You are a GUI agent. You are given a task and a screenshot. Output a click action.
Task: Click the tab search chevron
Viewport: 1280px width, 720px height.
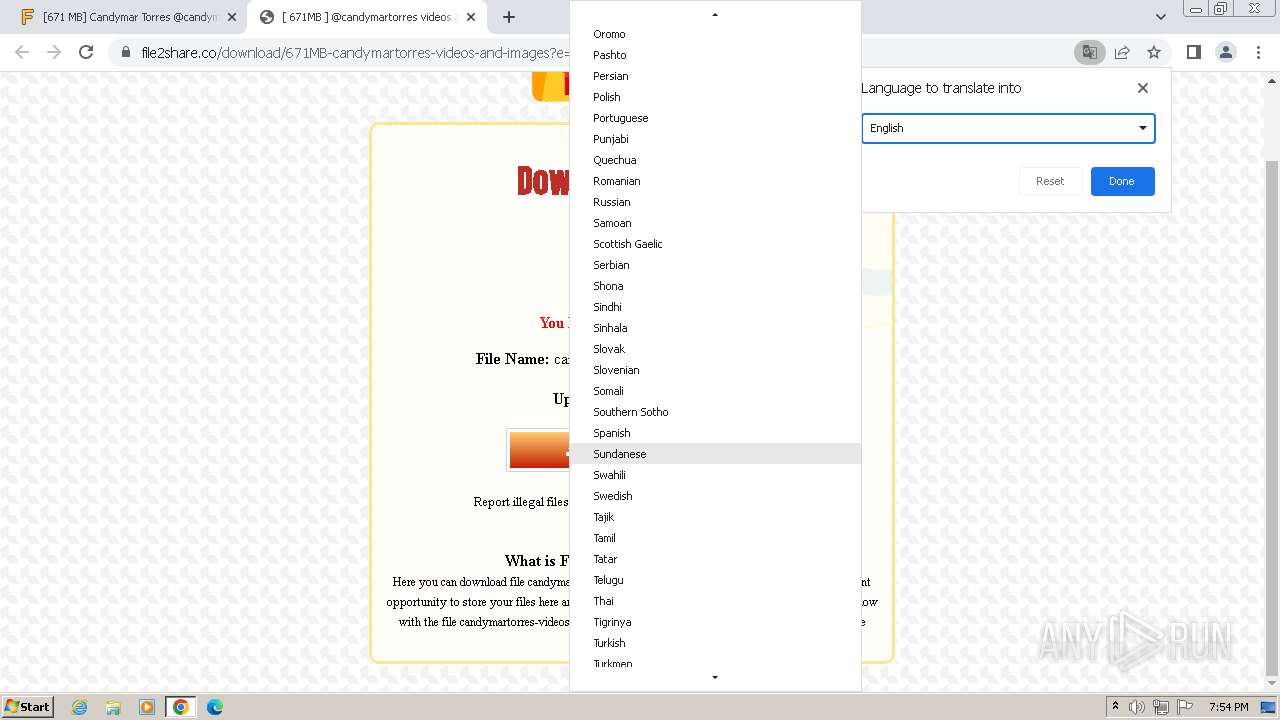tap(1161, 17)
